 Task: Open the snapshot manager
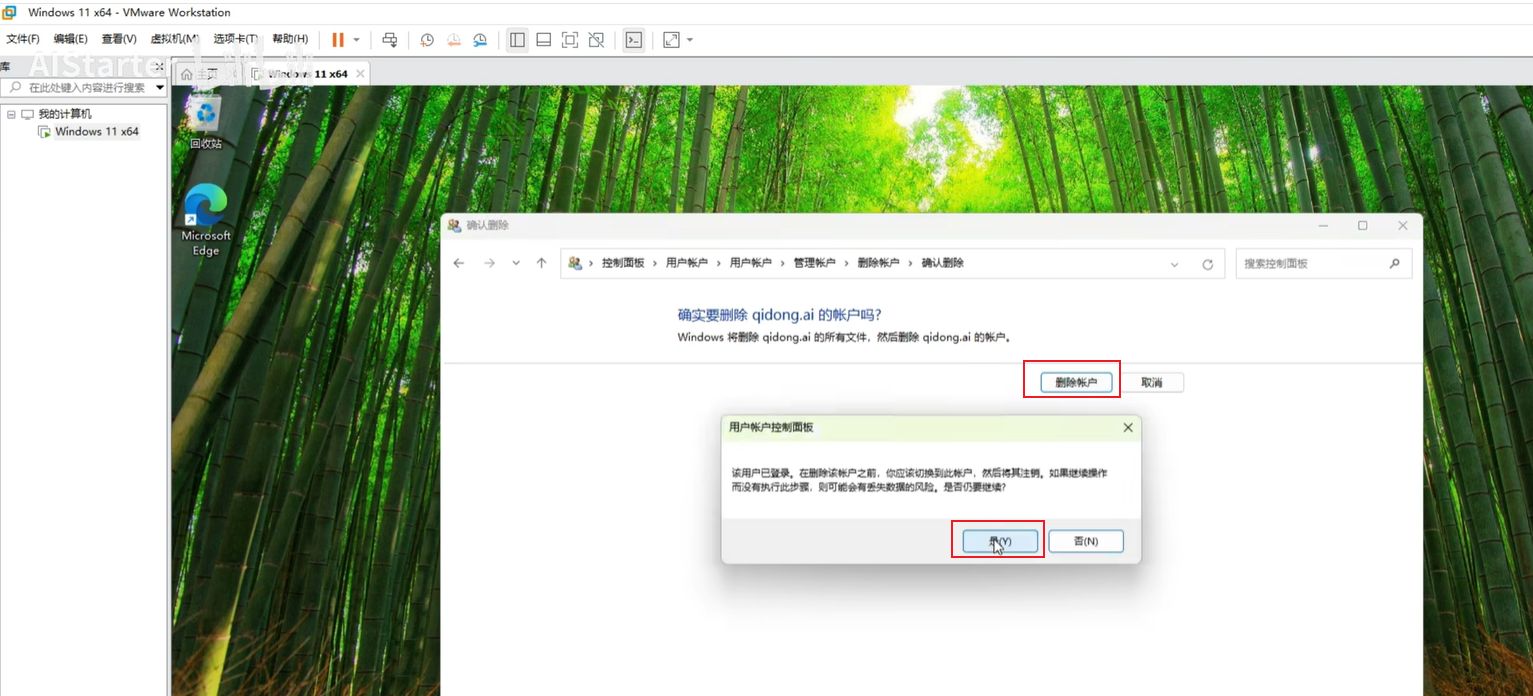pos(480,40)
